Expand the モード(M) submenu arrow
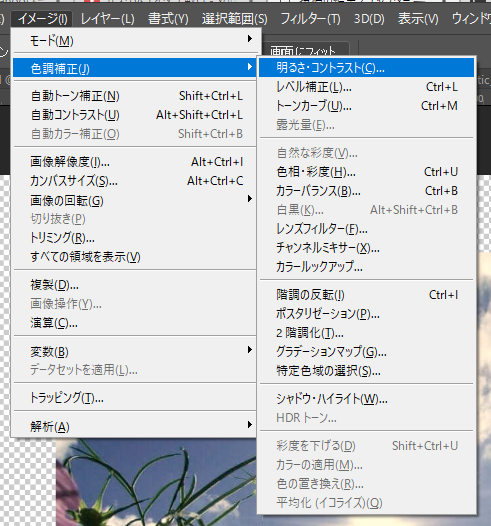The height and width of the screenshot is (526, 491). point(250,39)
